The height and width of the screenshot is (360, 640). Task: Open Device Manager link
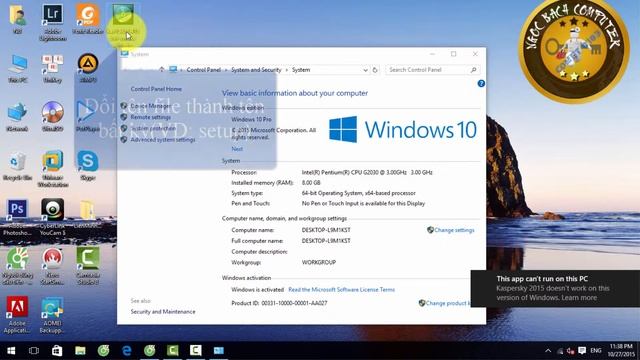click(x=151, y=106)
